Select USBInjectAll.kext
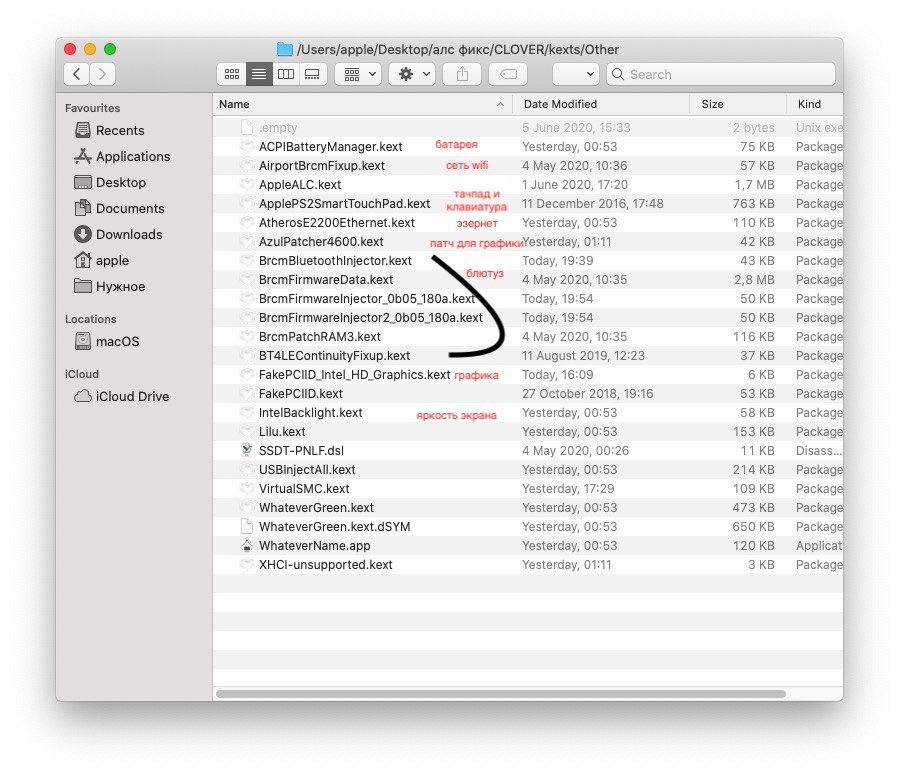Viewport: 899px width, 775px height. pos(527,469)
